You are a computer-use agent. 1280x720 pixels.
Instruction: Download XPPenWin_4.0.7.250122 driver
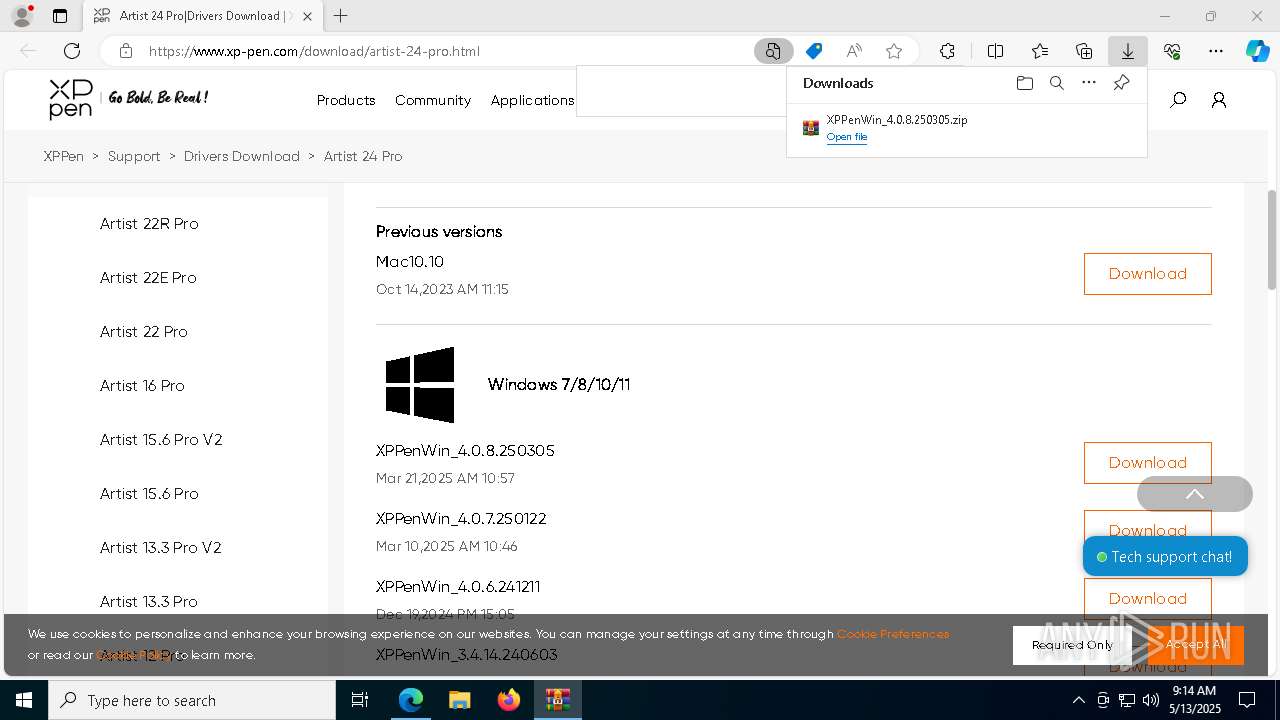coord(1147,530)
